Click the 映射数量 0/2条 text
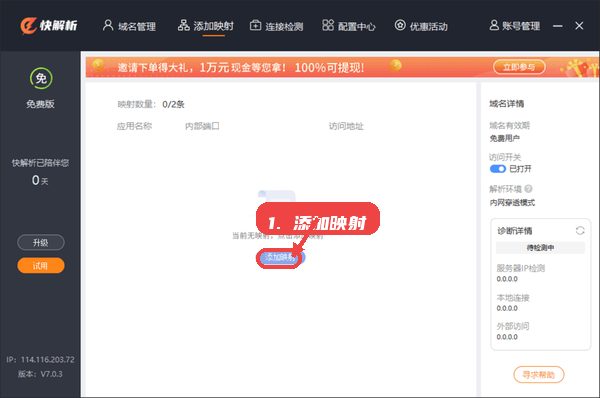 tap(151, 104)
